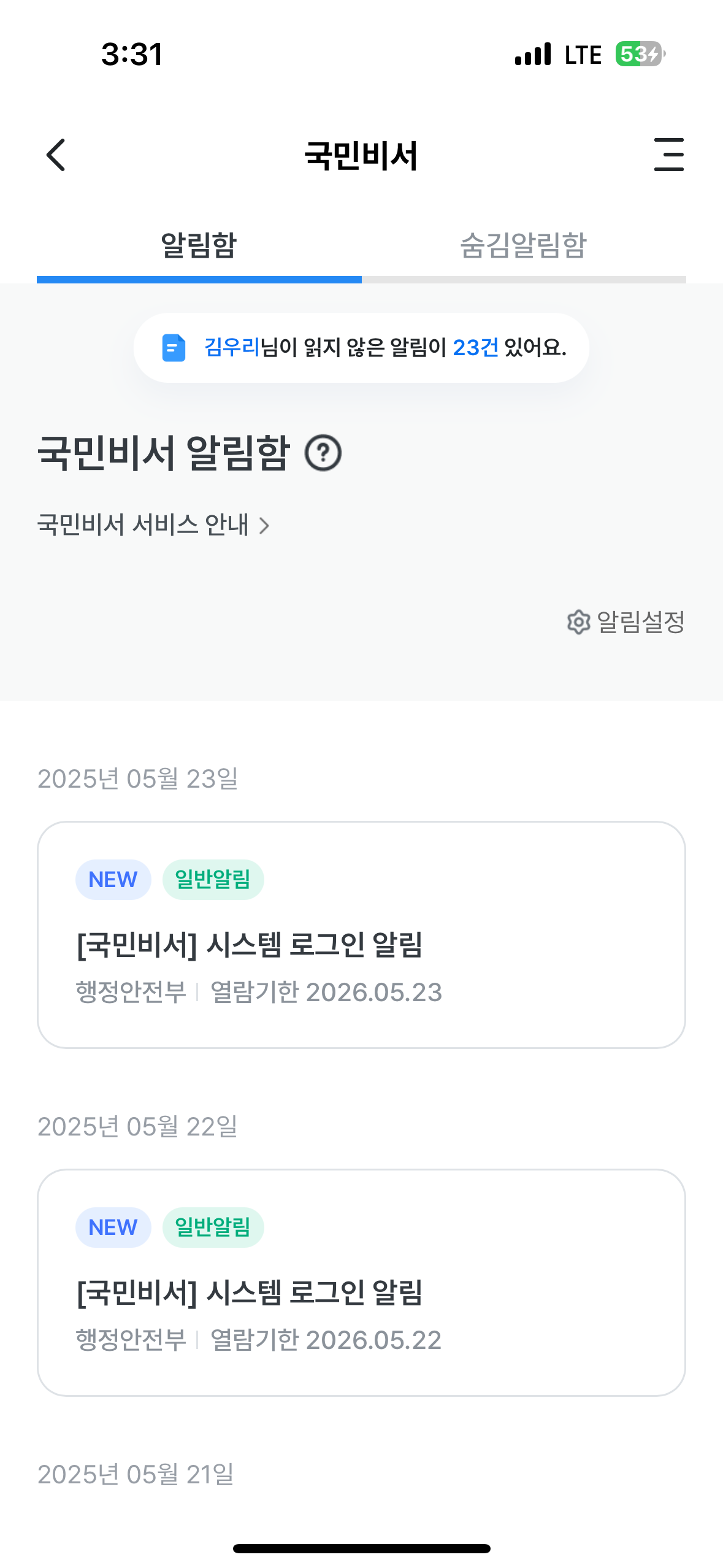Tap the LTE signal bars icon

533,54
